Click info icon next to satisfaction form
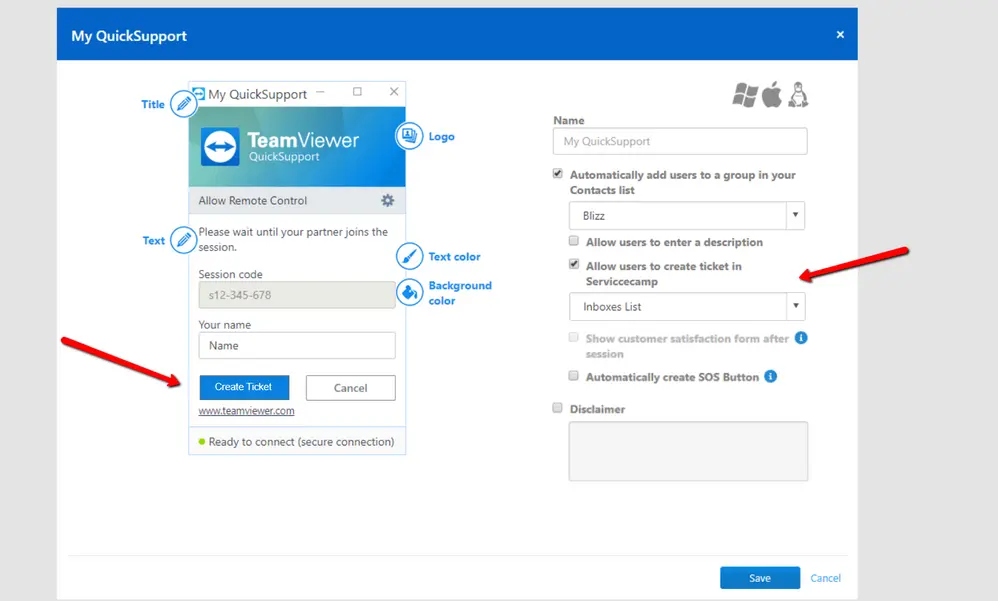 click(801, 338)
